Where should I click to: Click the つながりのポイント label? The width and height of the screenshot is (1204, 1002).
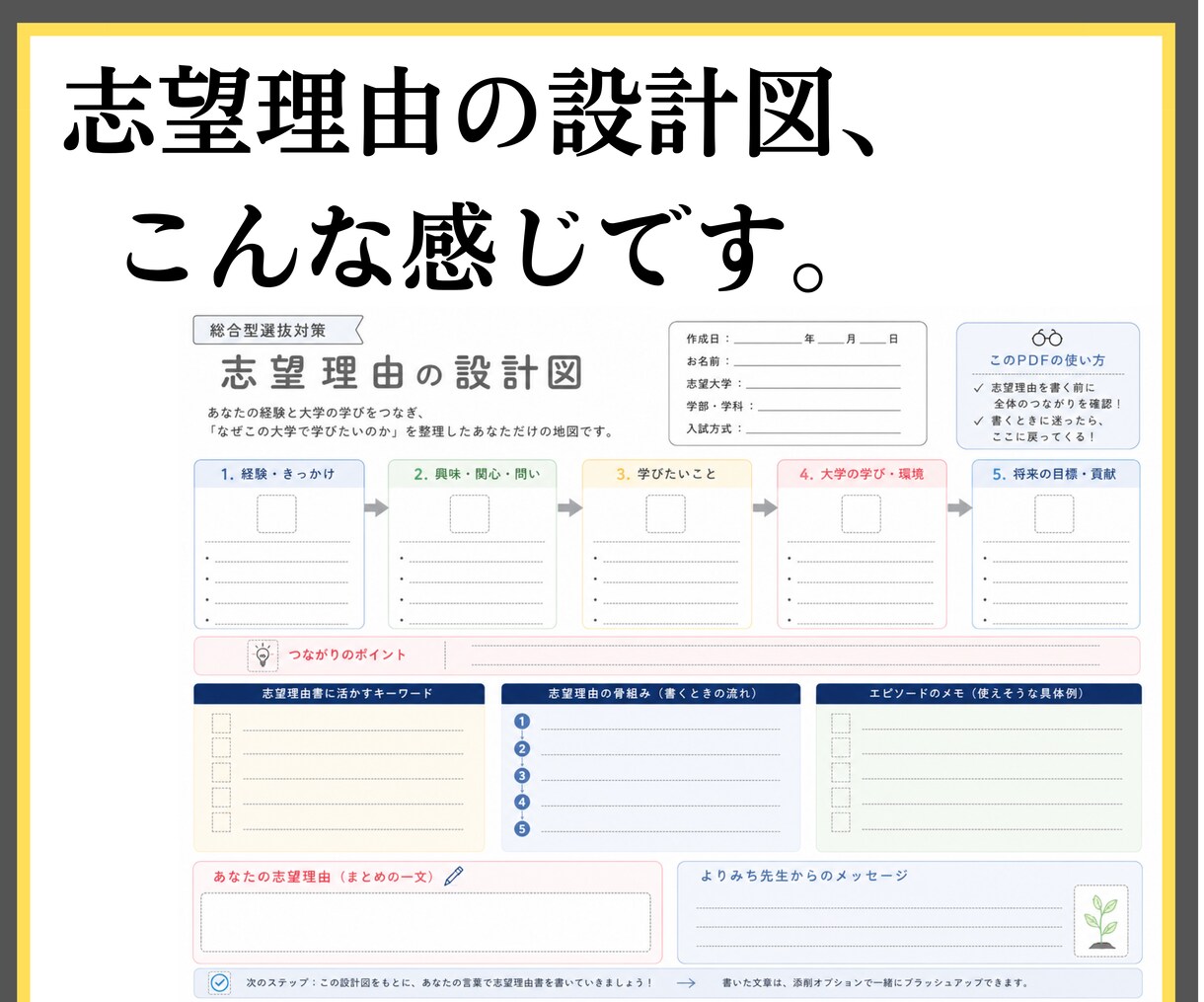(347, 655)
